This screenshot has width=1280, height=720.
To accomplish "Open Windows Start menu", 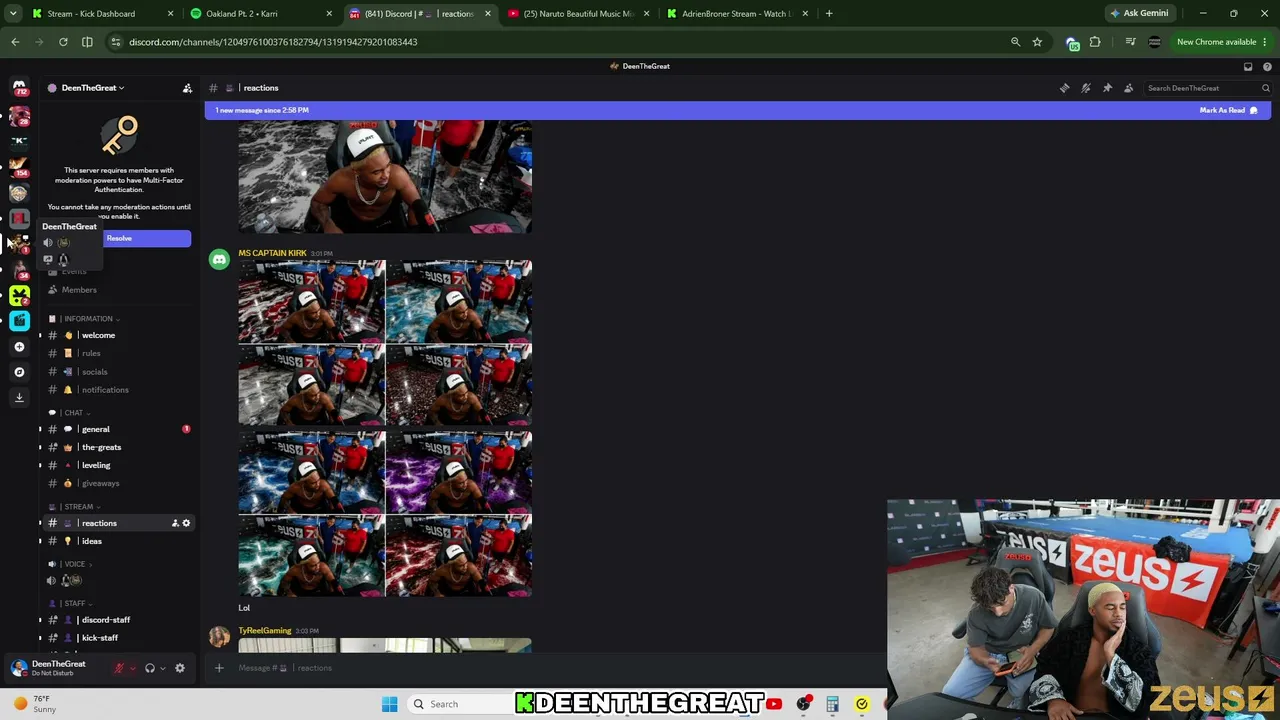I will coord(390,704).
